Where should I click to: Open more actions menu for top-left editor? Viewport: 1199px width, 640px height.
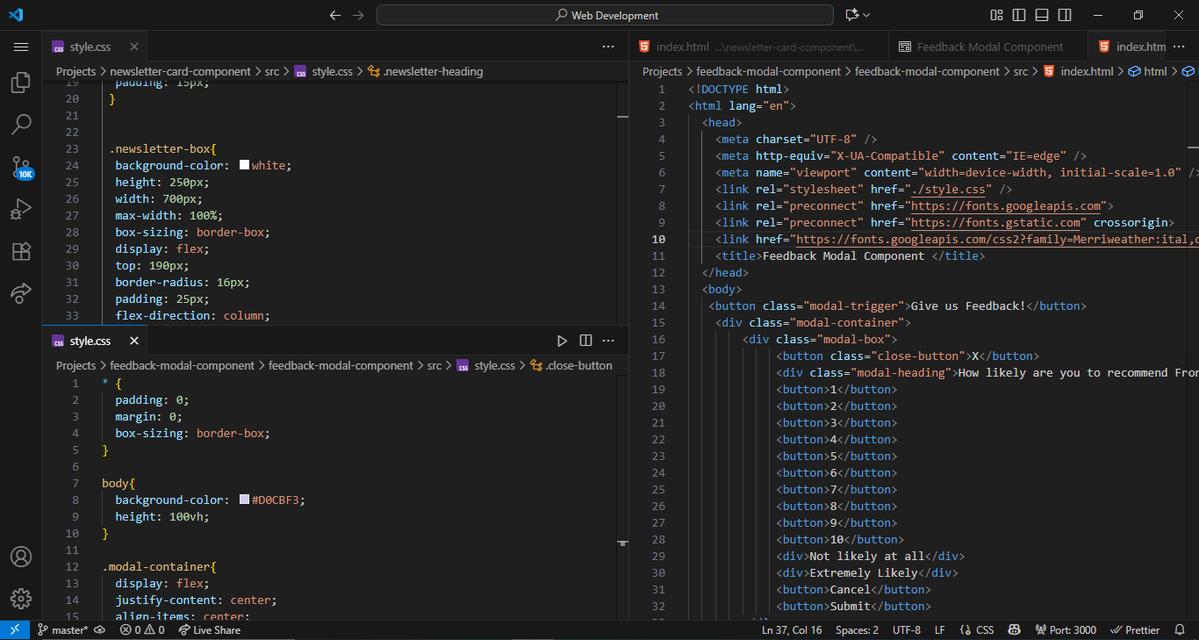click(x=608, y=47)
